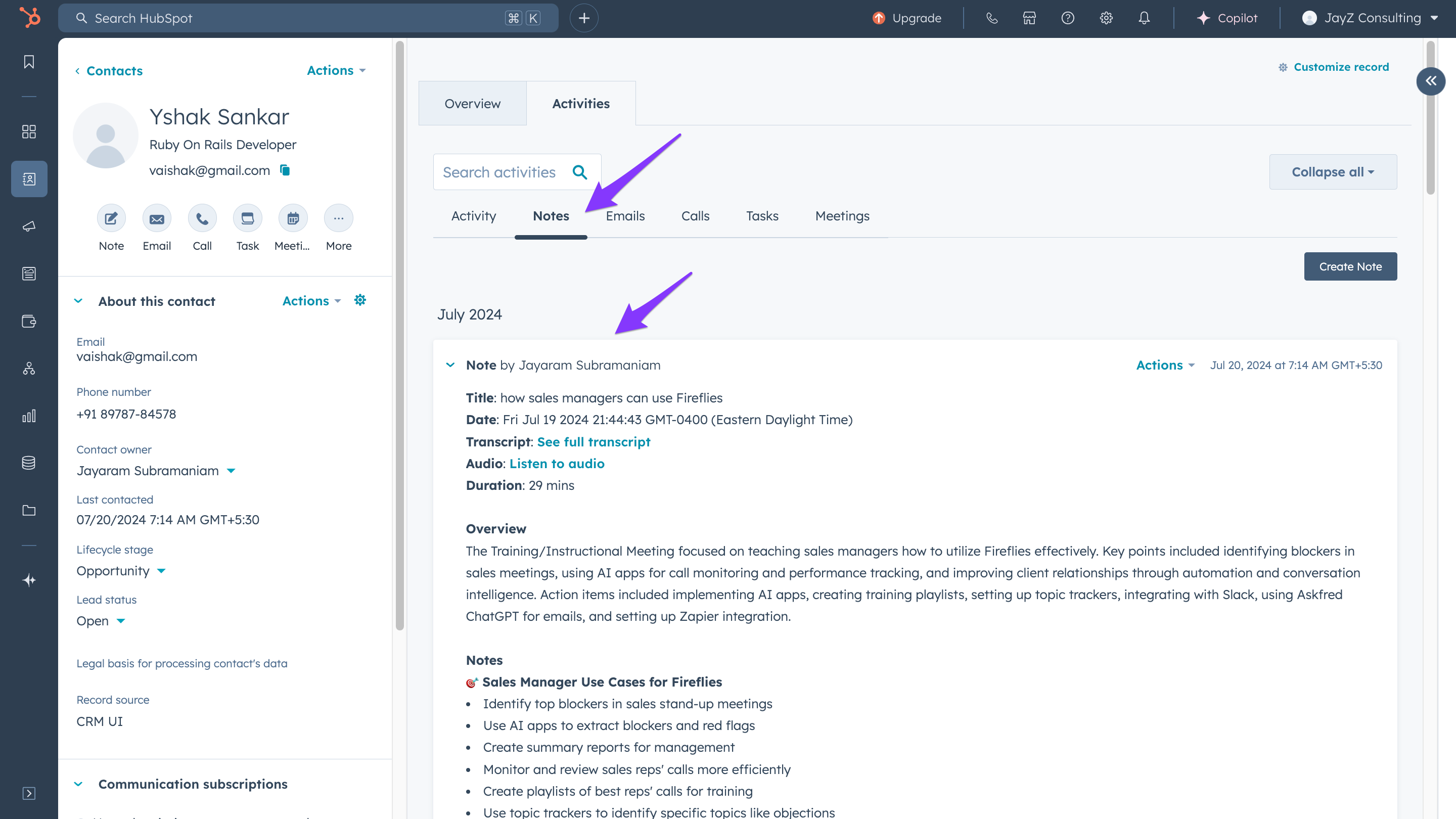Image resolution: width=1456 pixels, height=819 pixels.
Task: Click the Create Note button
Action: pyautogui.click(x=1350, y=266)
